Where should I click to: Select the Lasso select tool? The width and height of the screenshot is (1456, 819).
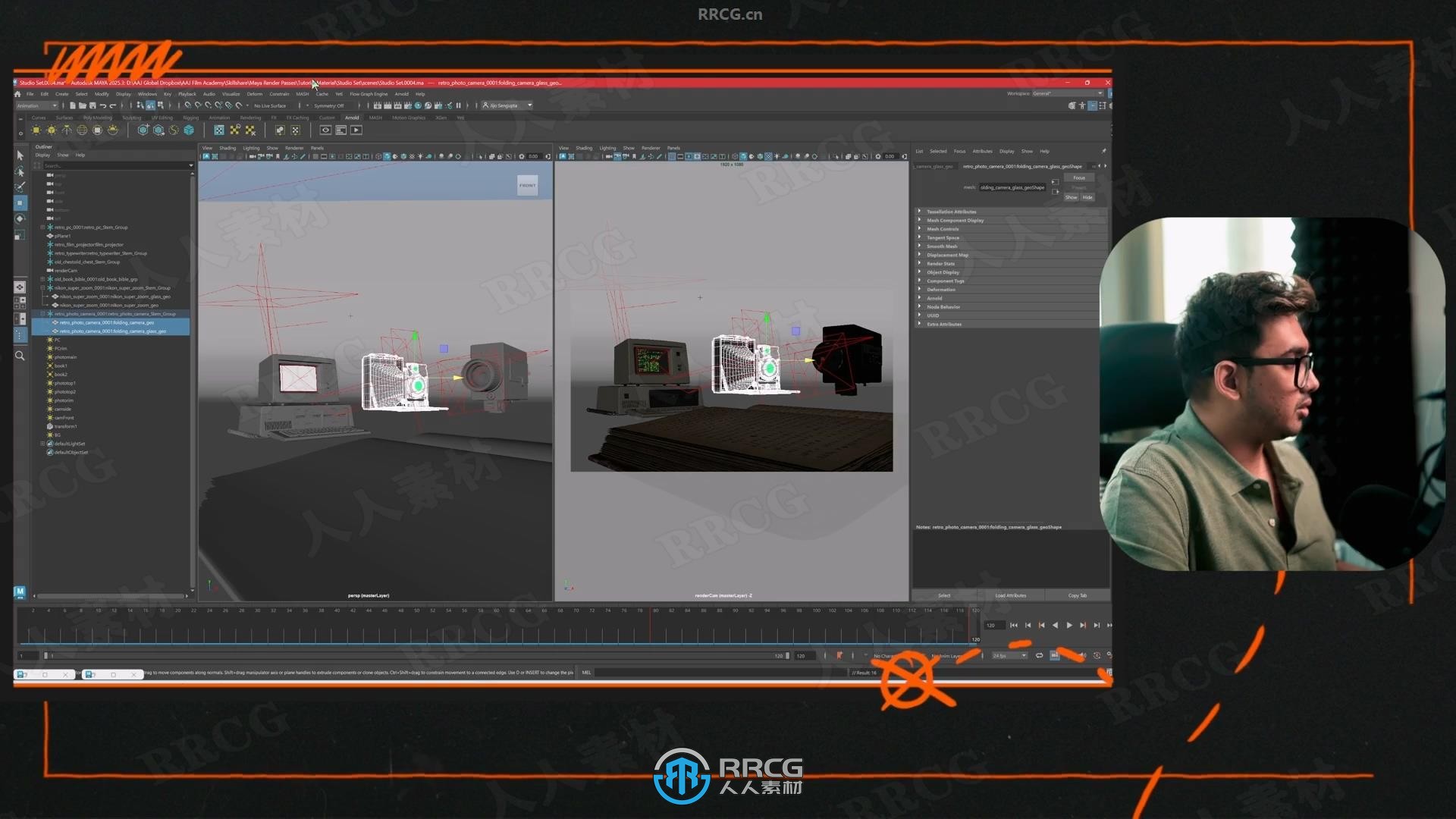point(20,171)
